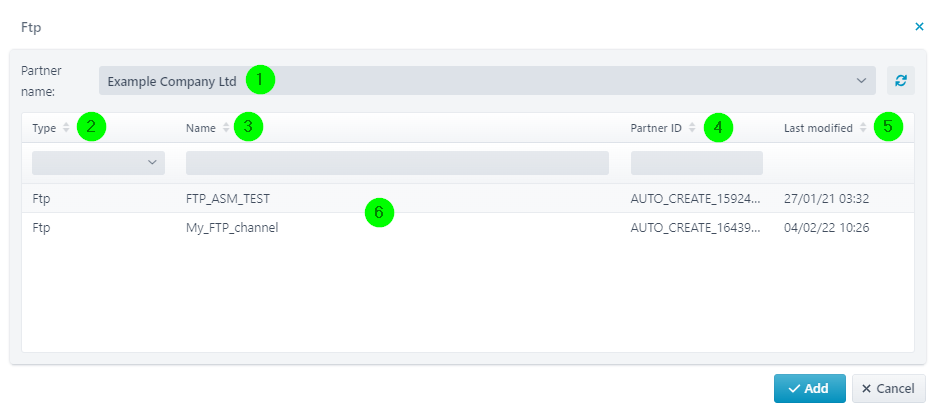Close the Ftp dialog with the X
The width and height of the screenshot is (937, 417).
920,27
